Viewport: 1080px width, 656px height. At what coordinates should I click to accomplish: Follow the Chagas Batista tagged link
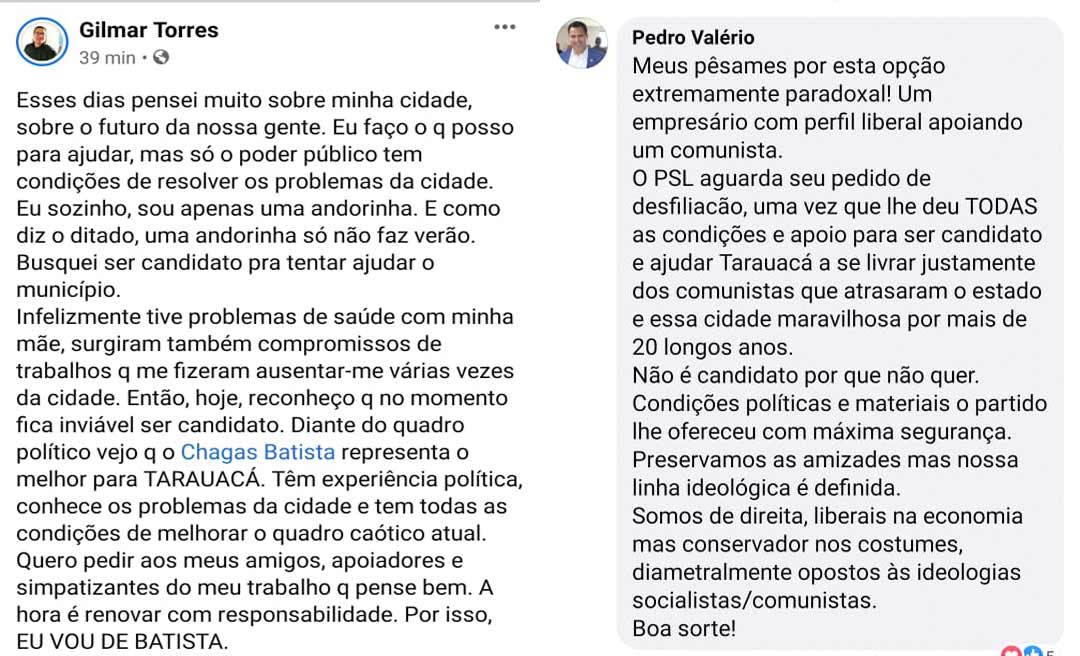pyautogui.click(x=257, y=452)
